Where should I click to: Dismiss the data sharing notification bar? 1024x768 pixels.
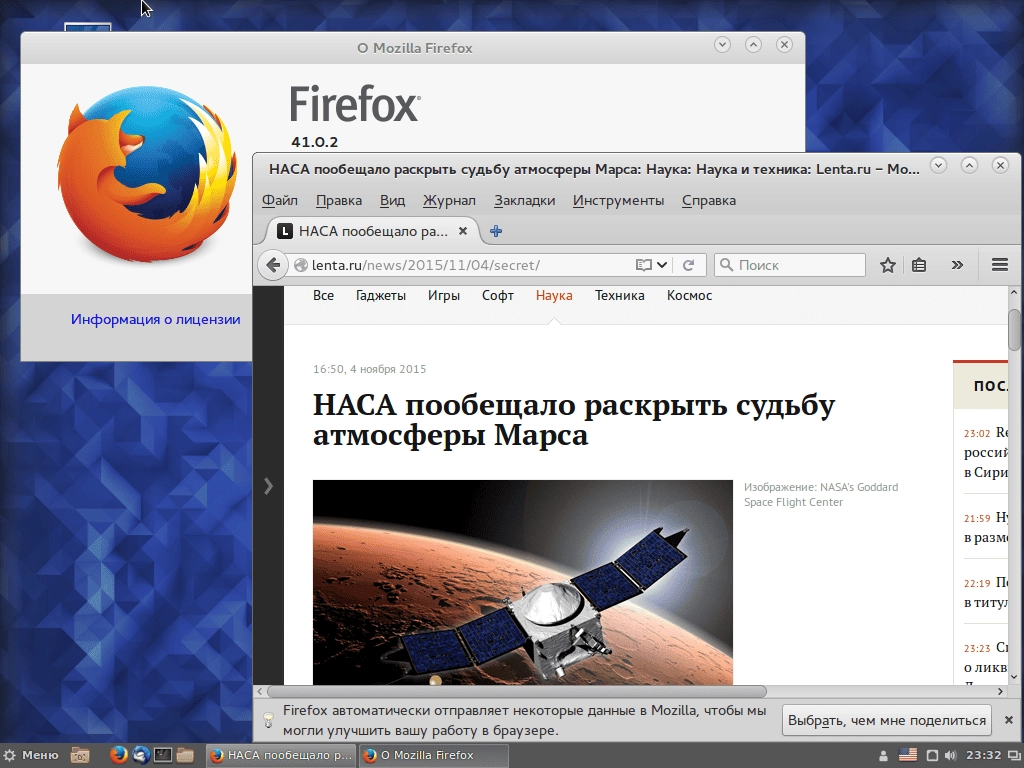pos(1008,720)
